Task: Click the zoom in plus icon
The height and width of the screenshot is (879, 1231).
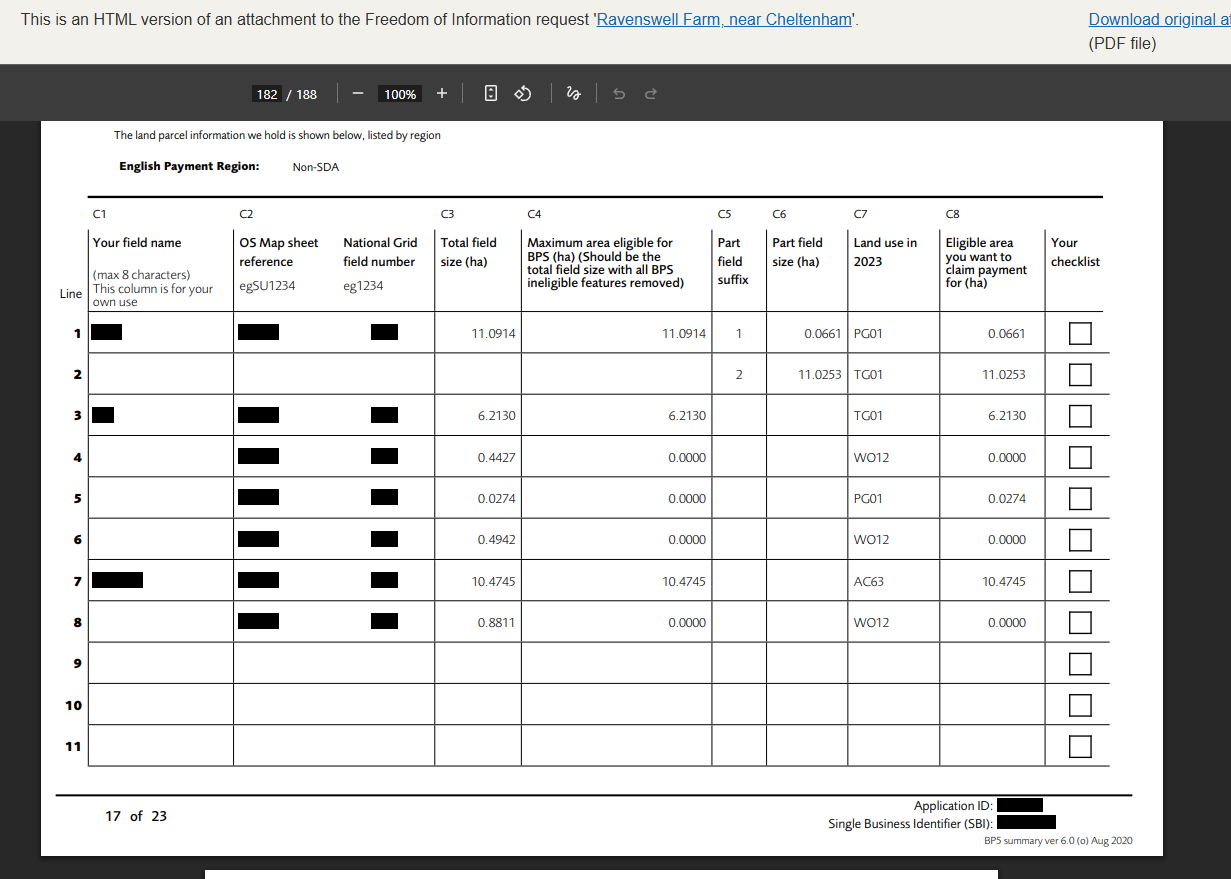Action: point(441,94)
